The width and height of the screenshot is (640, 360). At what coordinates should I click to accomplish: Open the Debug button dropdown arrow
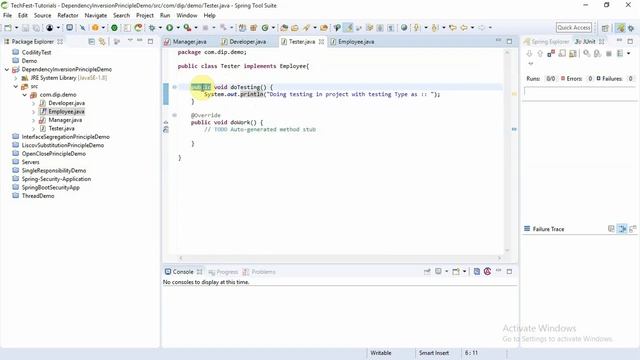pos(160,28)
